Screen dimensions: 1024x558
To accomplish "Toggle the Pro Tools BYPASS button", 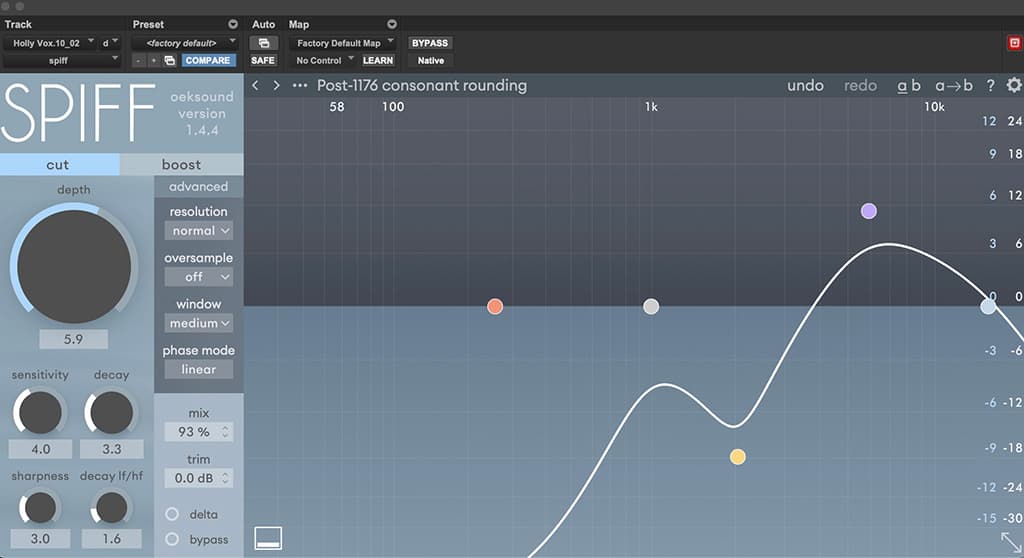I will tap(430, 43).
